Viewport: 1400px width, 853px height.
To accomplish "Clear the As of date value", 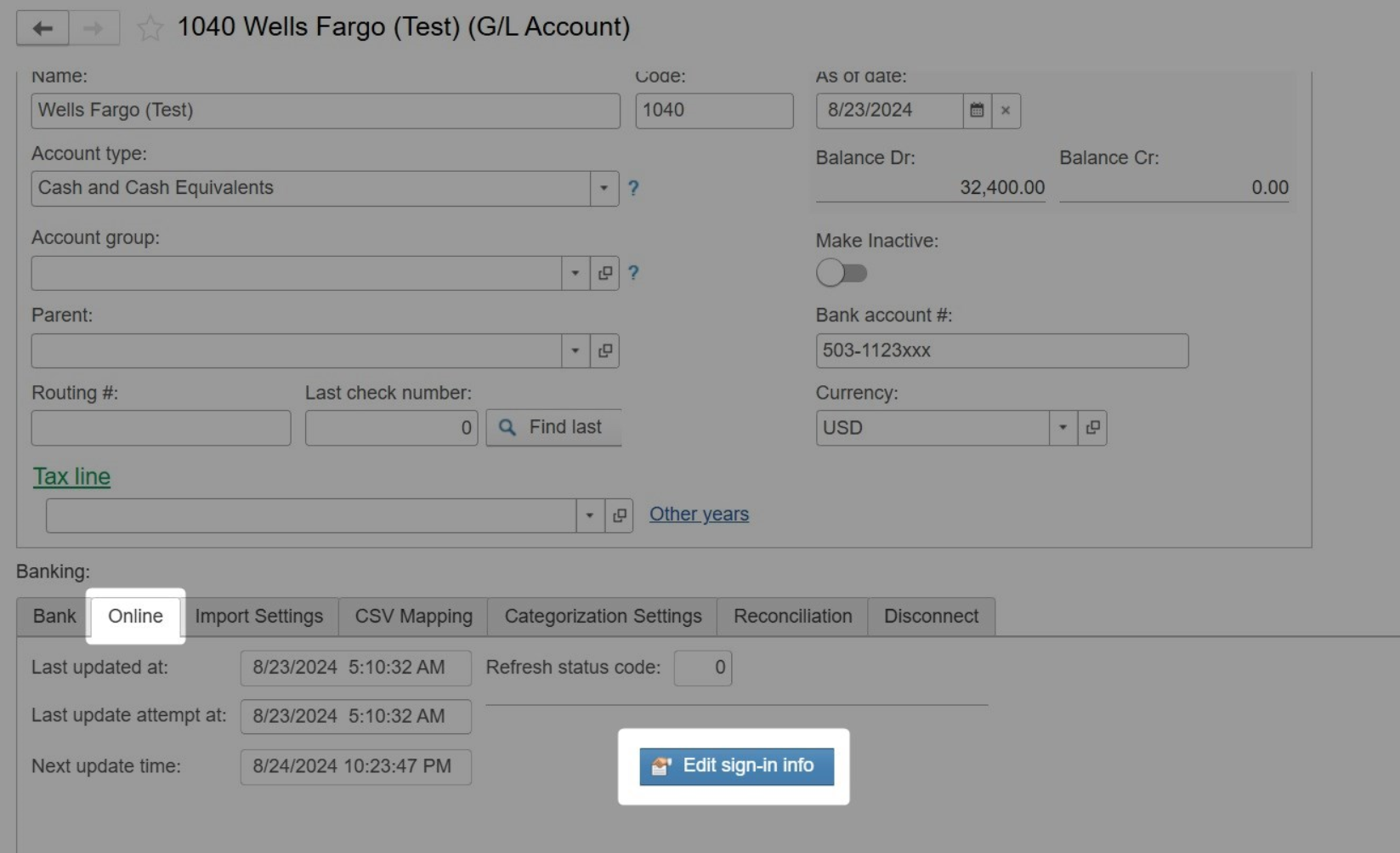I will 1006,111.
